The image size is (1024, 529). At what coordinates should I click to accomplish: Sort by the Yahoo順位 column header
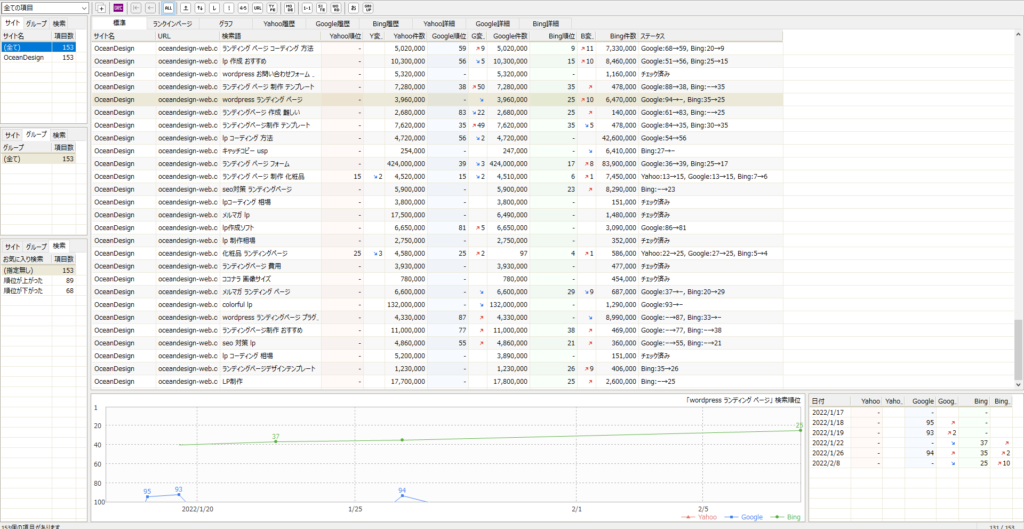[x=342, y=36]
